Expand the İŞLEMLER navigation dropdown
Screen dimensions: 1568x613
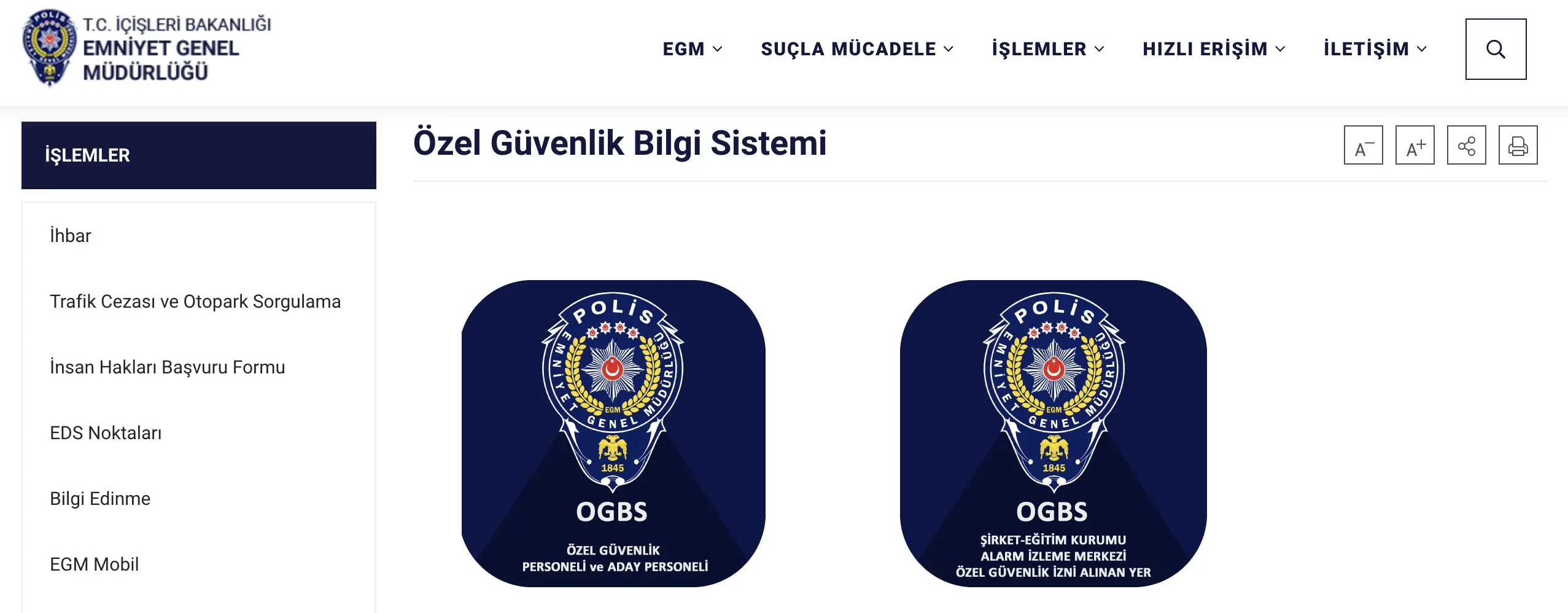(x=1048, y=49)
